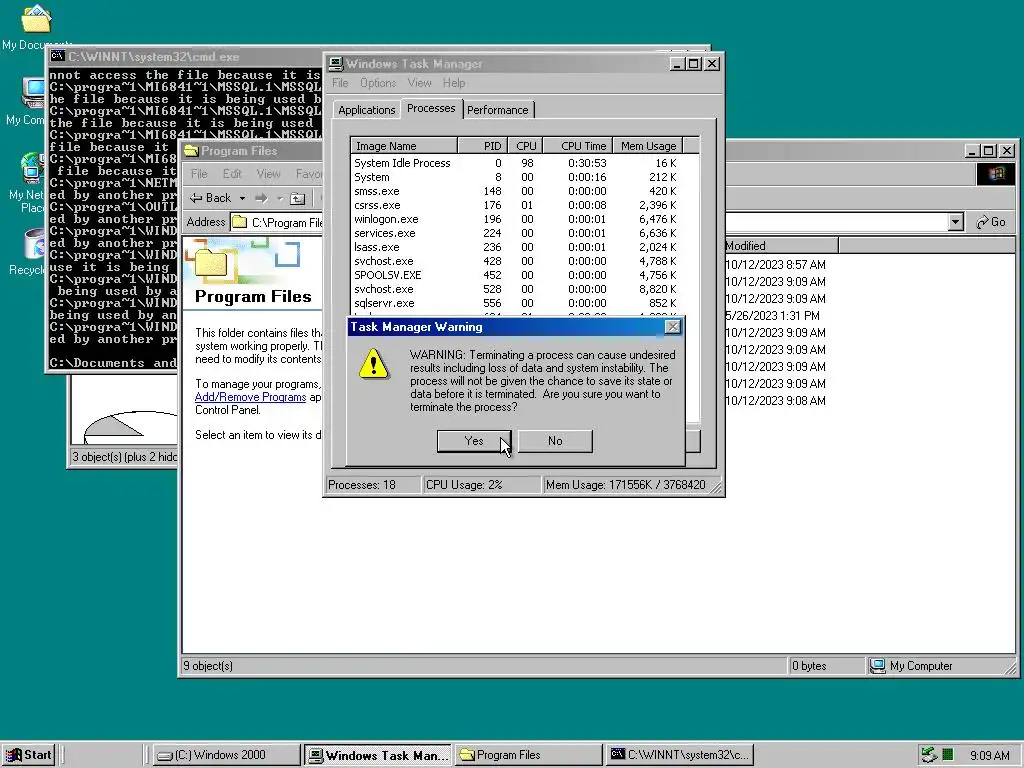Click Back arrow in Program Files window

210,198
